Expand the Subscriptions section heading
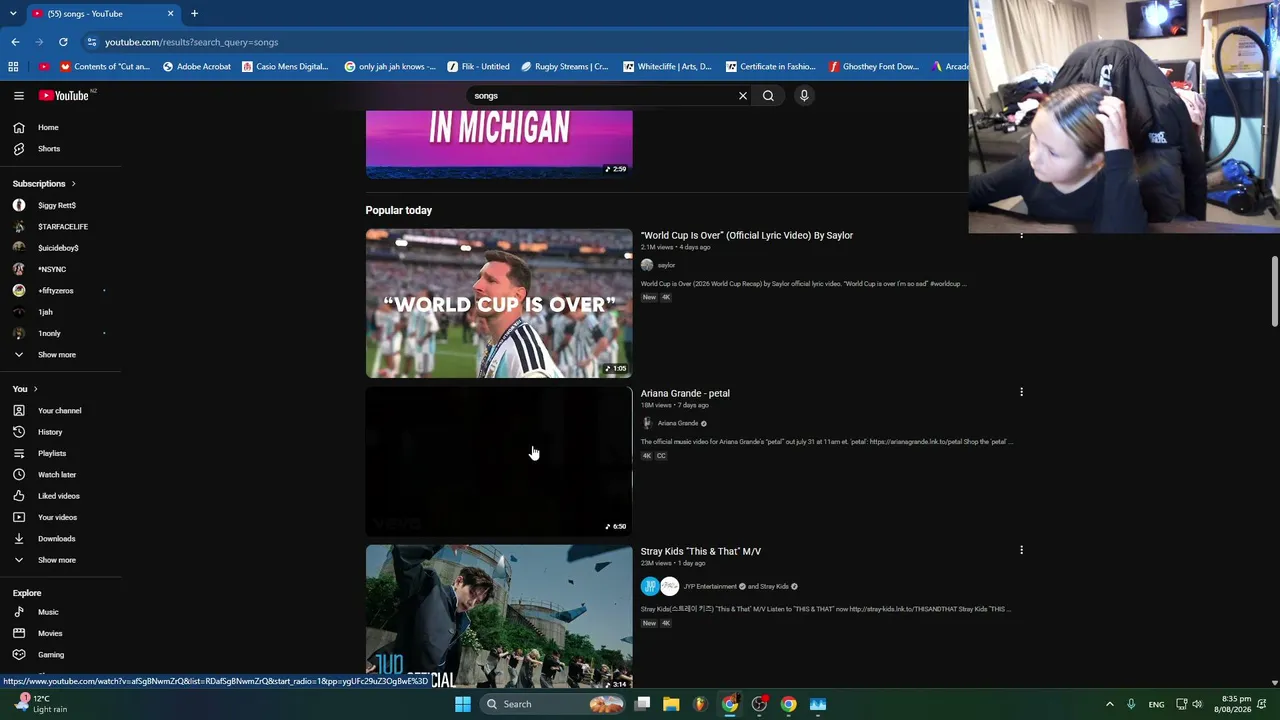 pos(44,184)
